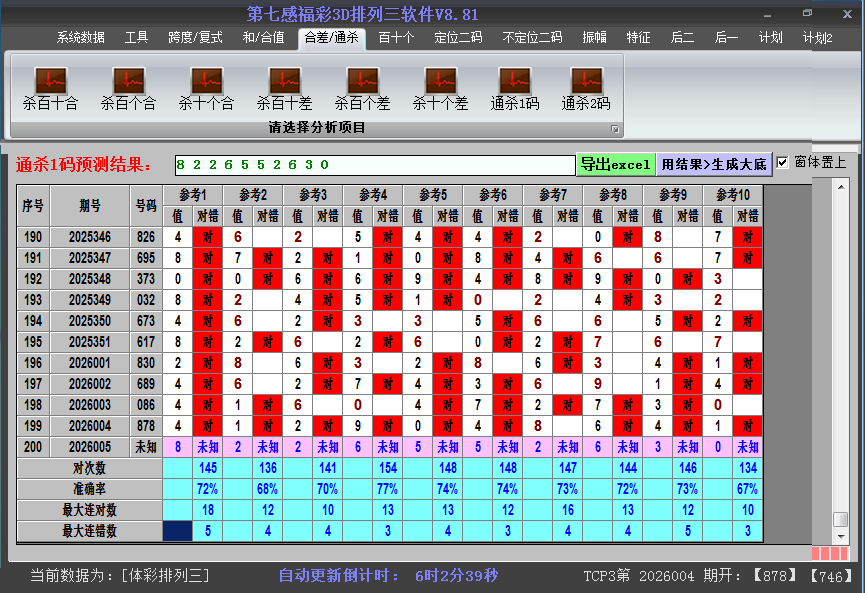
Task: Click the vertical scrollbar up arrow
Action: point(841,190)
